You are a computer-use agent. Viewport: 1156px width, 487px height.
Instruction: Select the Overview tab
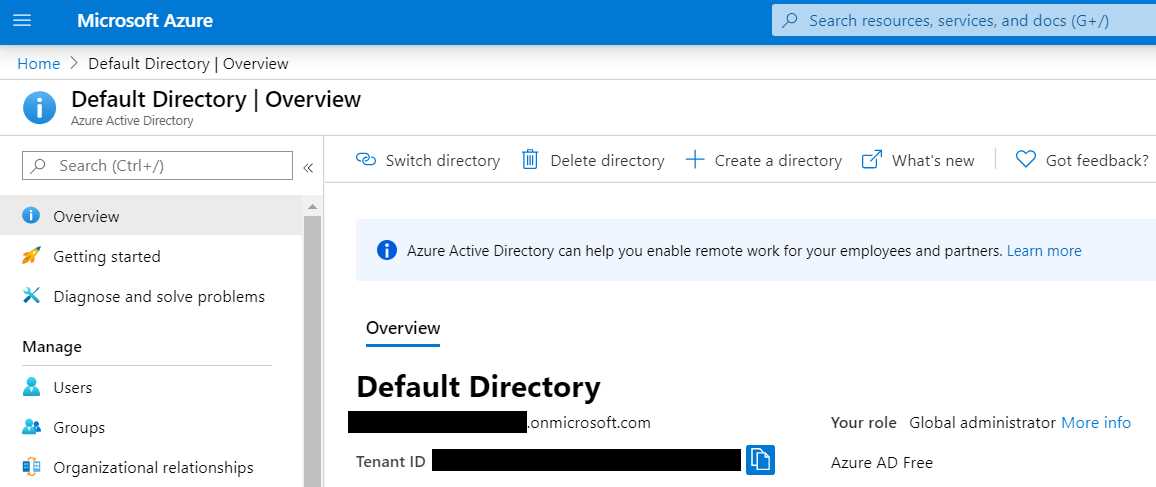403,329
